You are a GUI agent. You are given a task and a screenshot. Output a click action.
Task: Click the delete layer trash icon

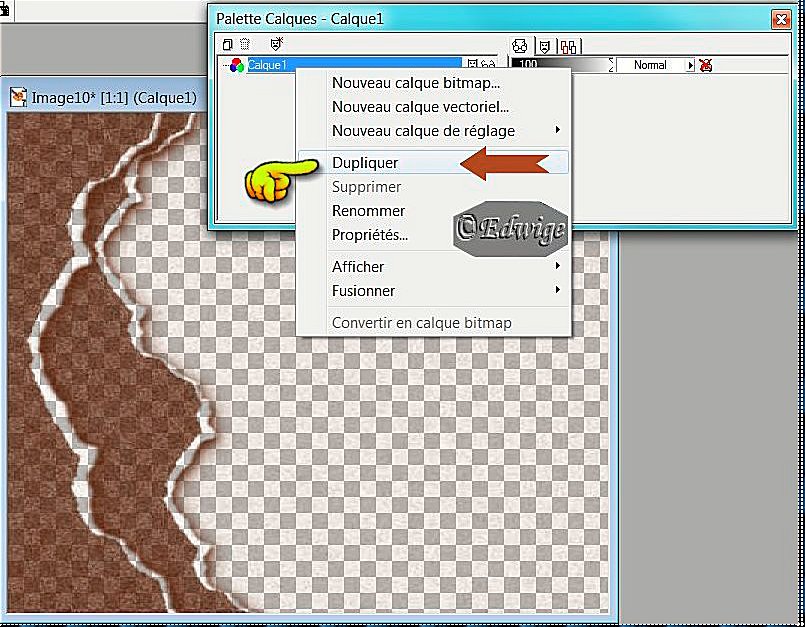point(245,44)
